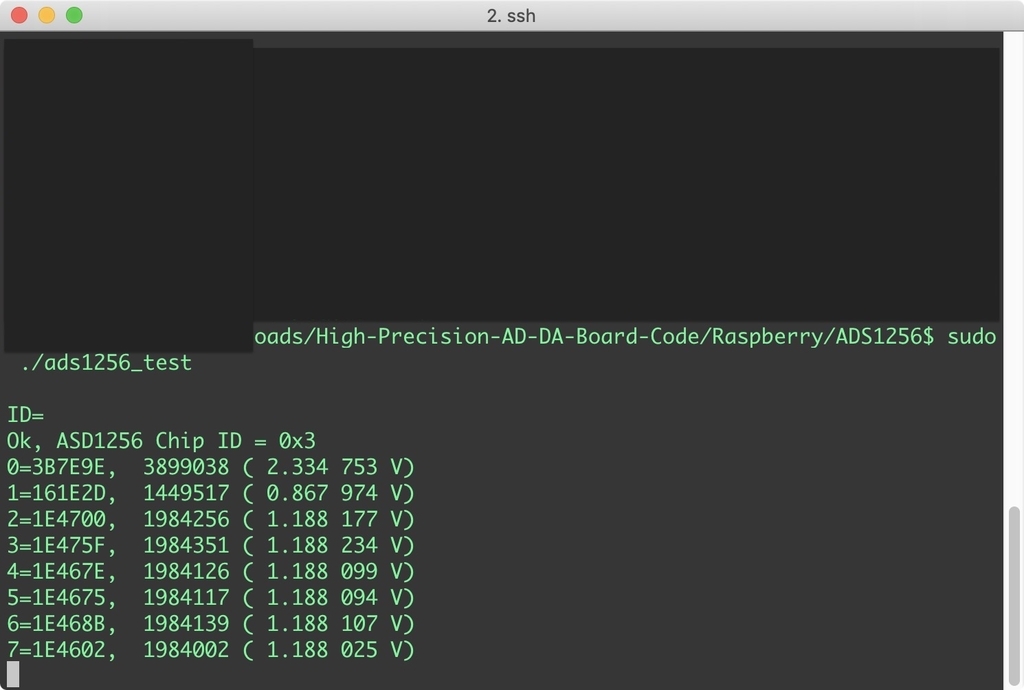Click the raw value '1984139'
The image size is (1024, 690).
click(186, 623)
